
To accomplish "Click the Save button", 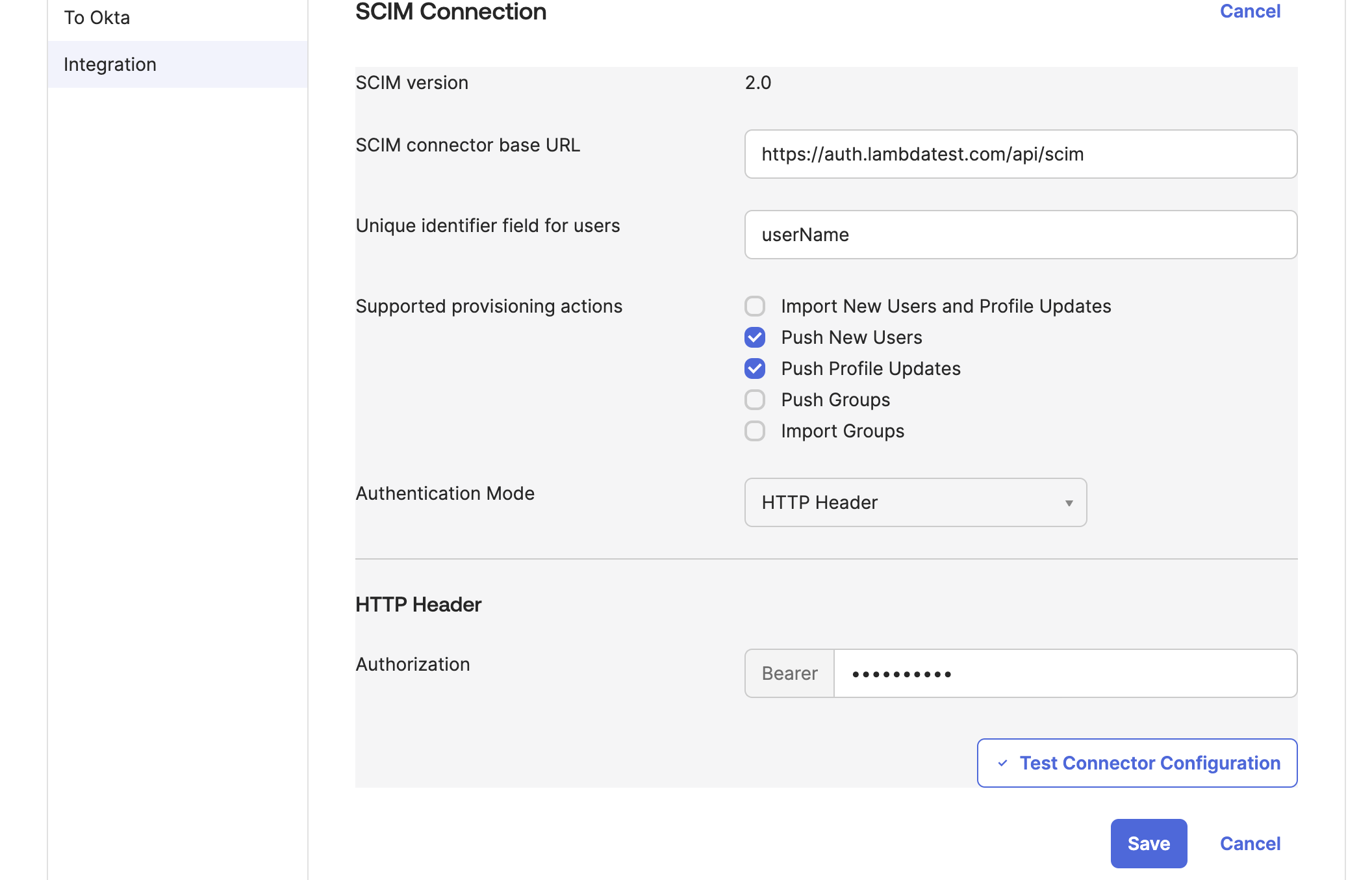I will point(1149,844).
